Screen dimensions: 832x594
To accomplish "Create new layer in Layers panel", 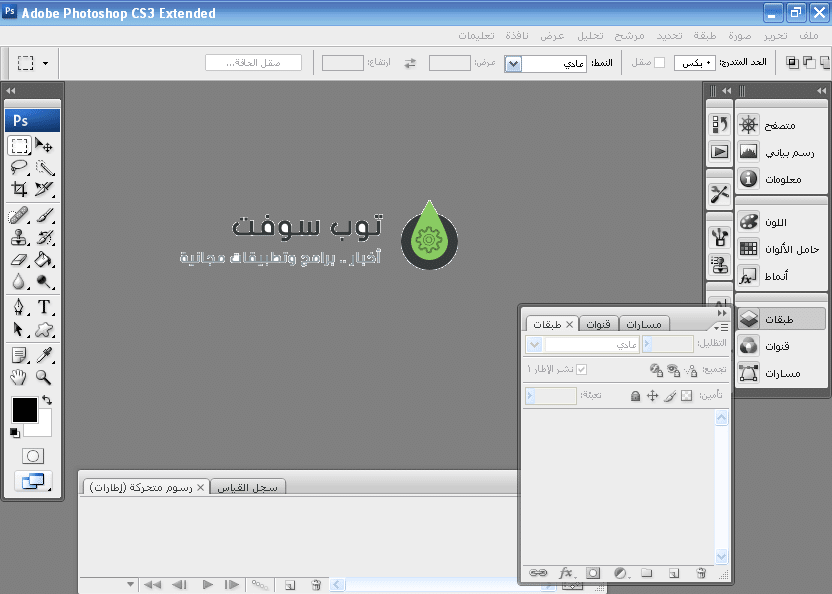I will tap(674, 573).
